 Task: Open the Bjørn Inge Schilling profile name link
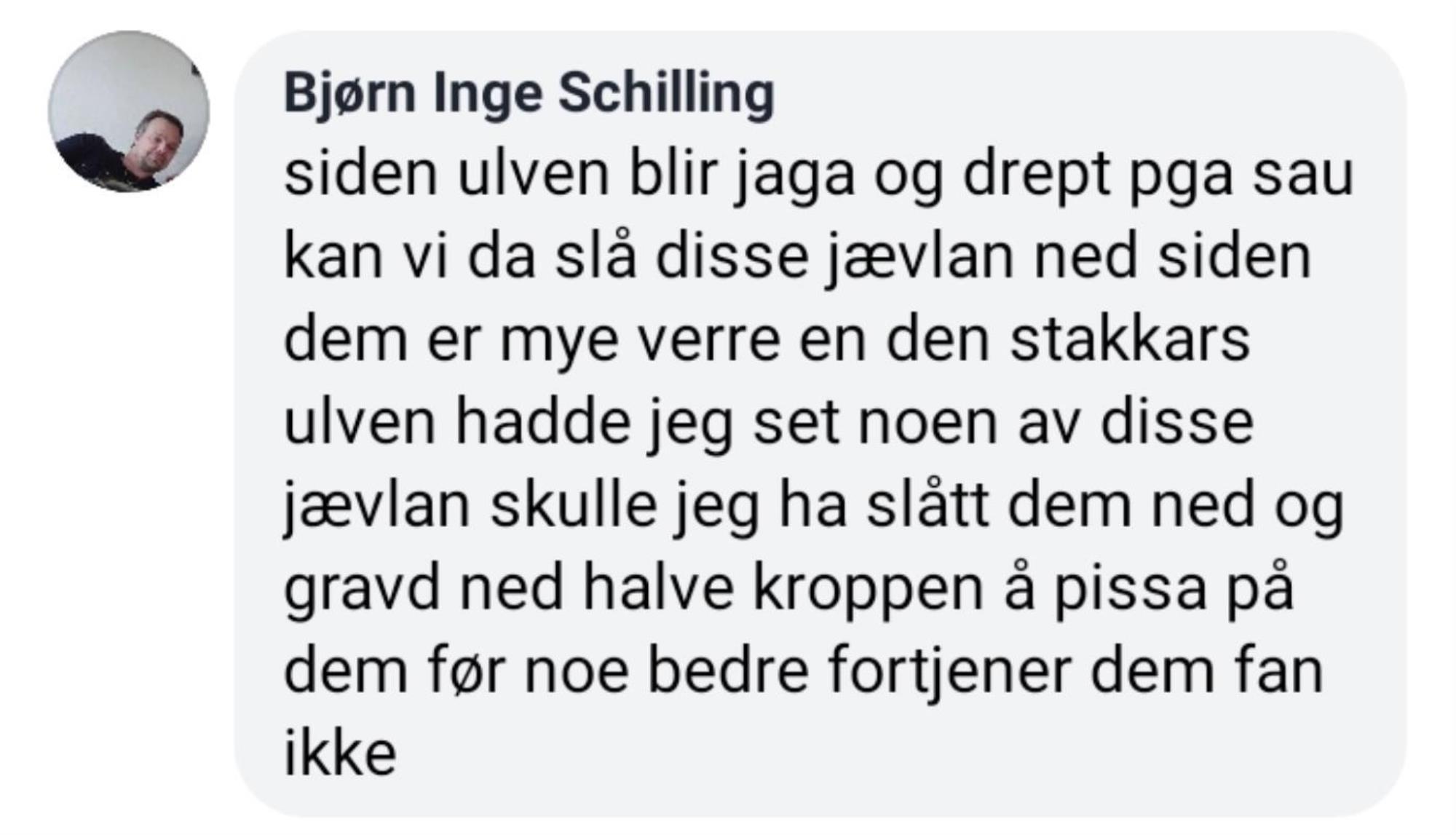click(529, 95)
